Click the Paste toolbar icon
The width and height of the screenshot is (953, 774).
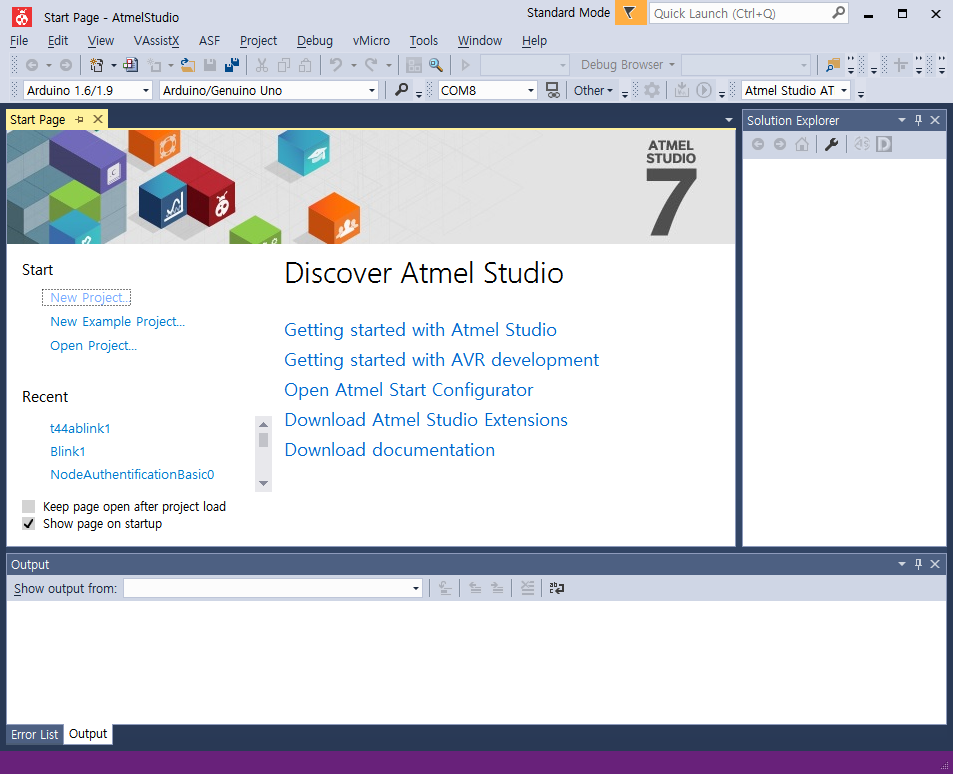tap(306, 65)
